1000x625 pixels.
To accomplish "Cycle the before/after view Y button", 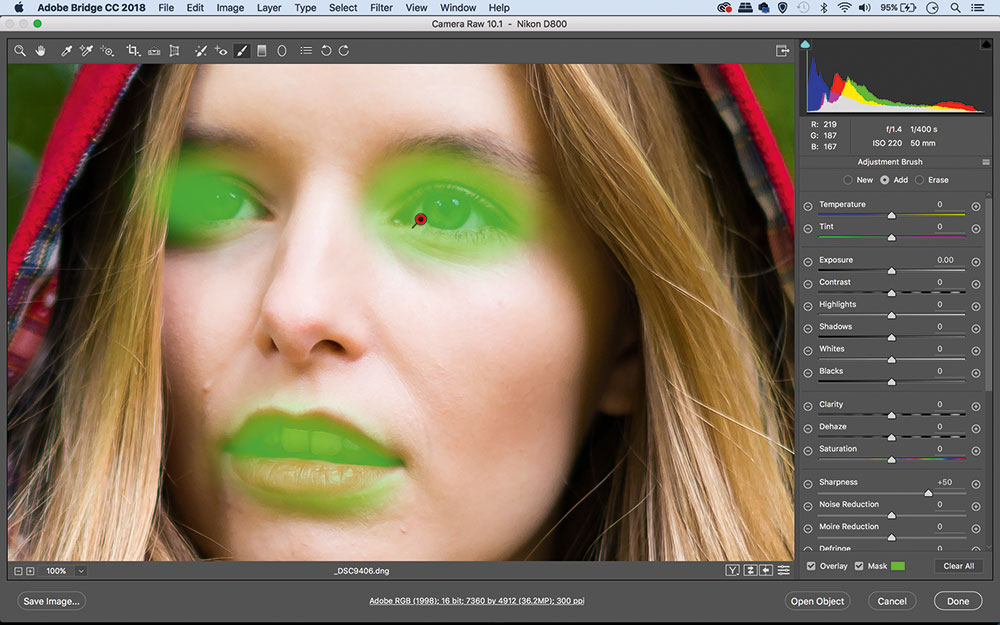I will pos(733,570).
